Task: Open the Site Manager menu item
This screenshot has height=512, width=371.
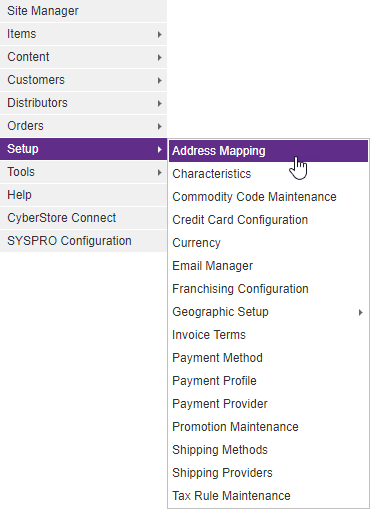Action: point(83,11)
